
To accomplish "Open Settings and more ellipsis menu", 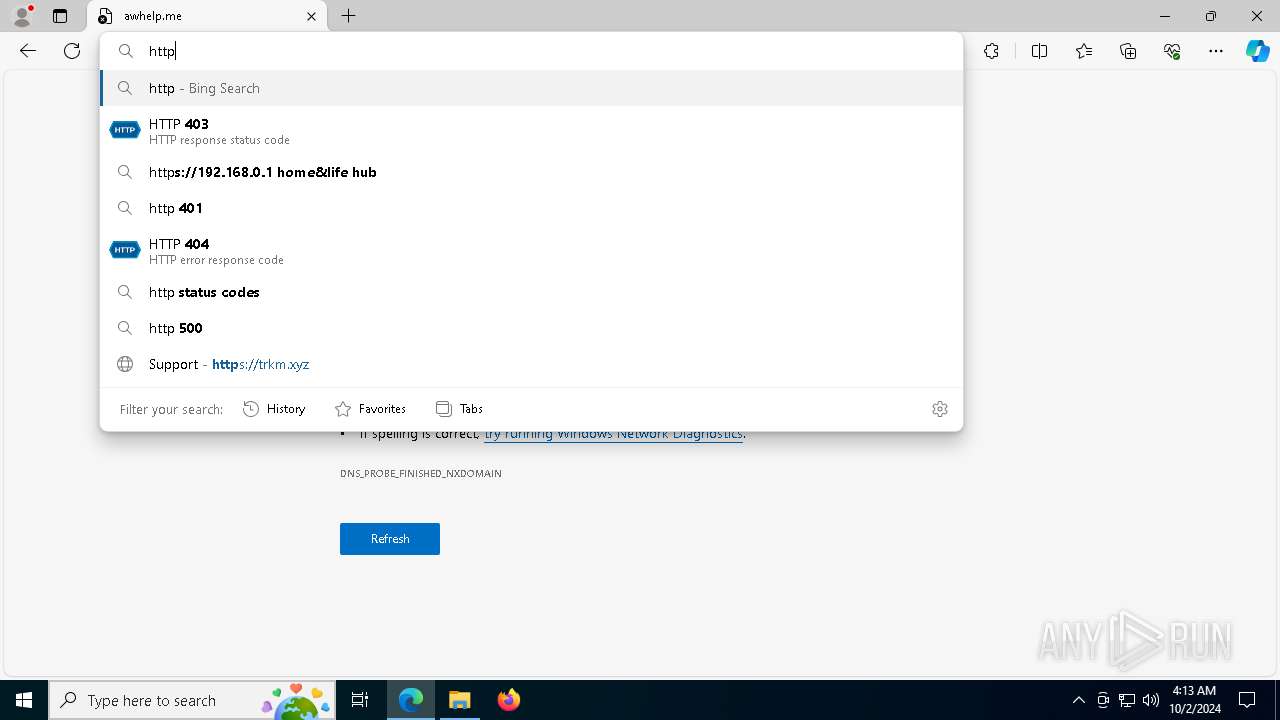I will pos(1216,51).
